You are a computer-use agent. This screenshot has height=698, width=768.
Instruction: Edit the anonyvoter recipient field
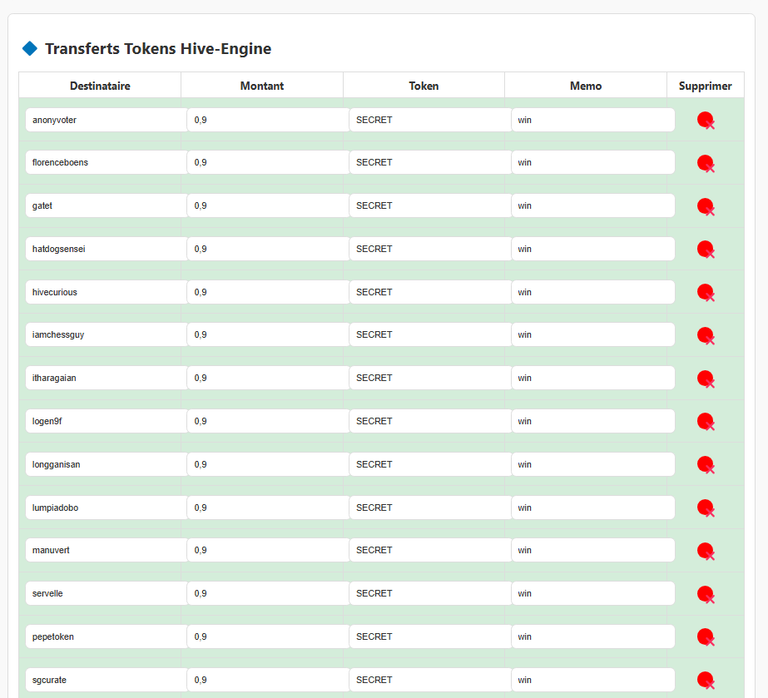[x=106, y=120]
